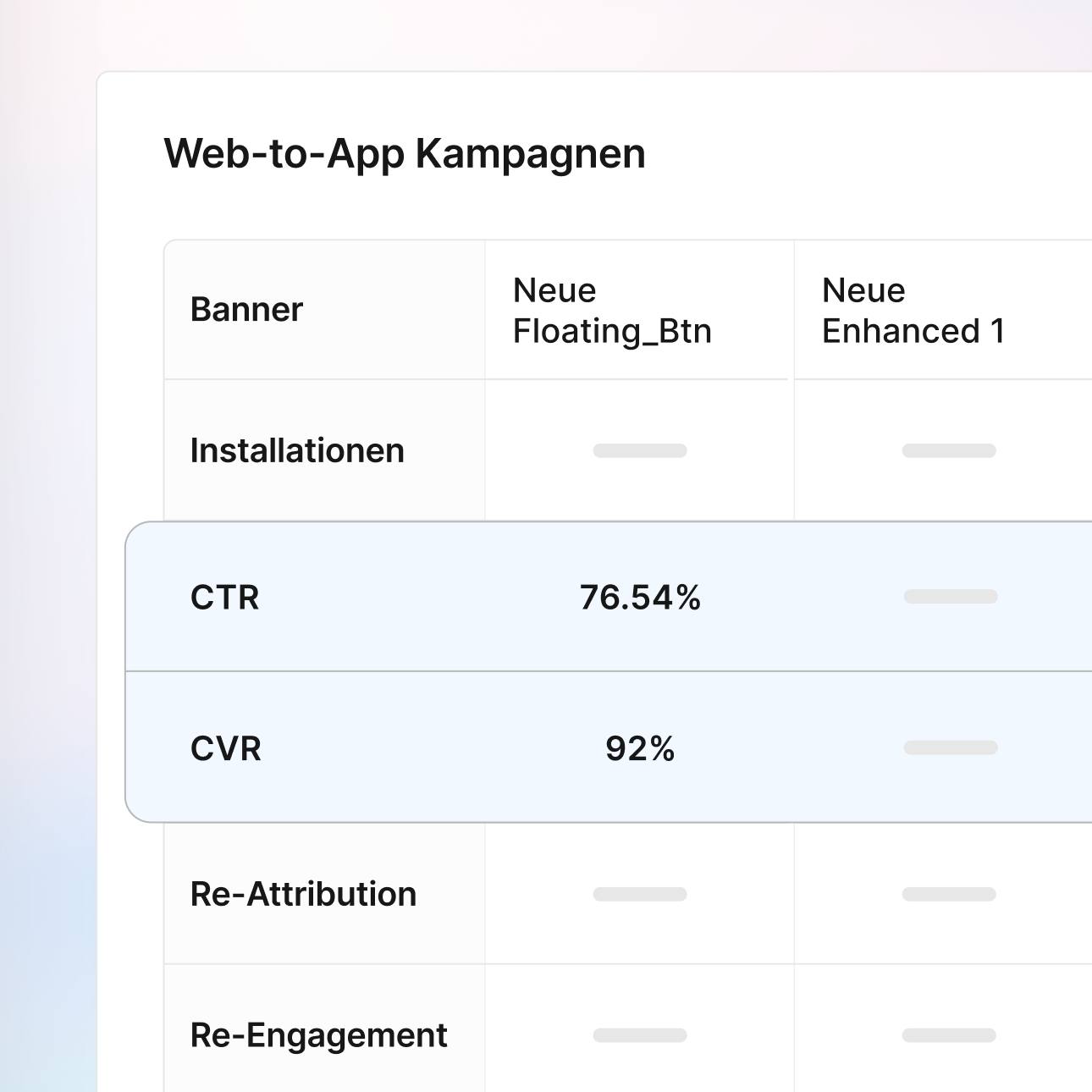
Task: Click Re-Engagement placeholder under Neue Enhanced 1
Action: coord(949,1035)
